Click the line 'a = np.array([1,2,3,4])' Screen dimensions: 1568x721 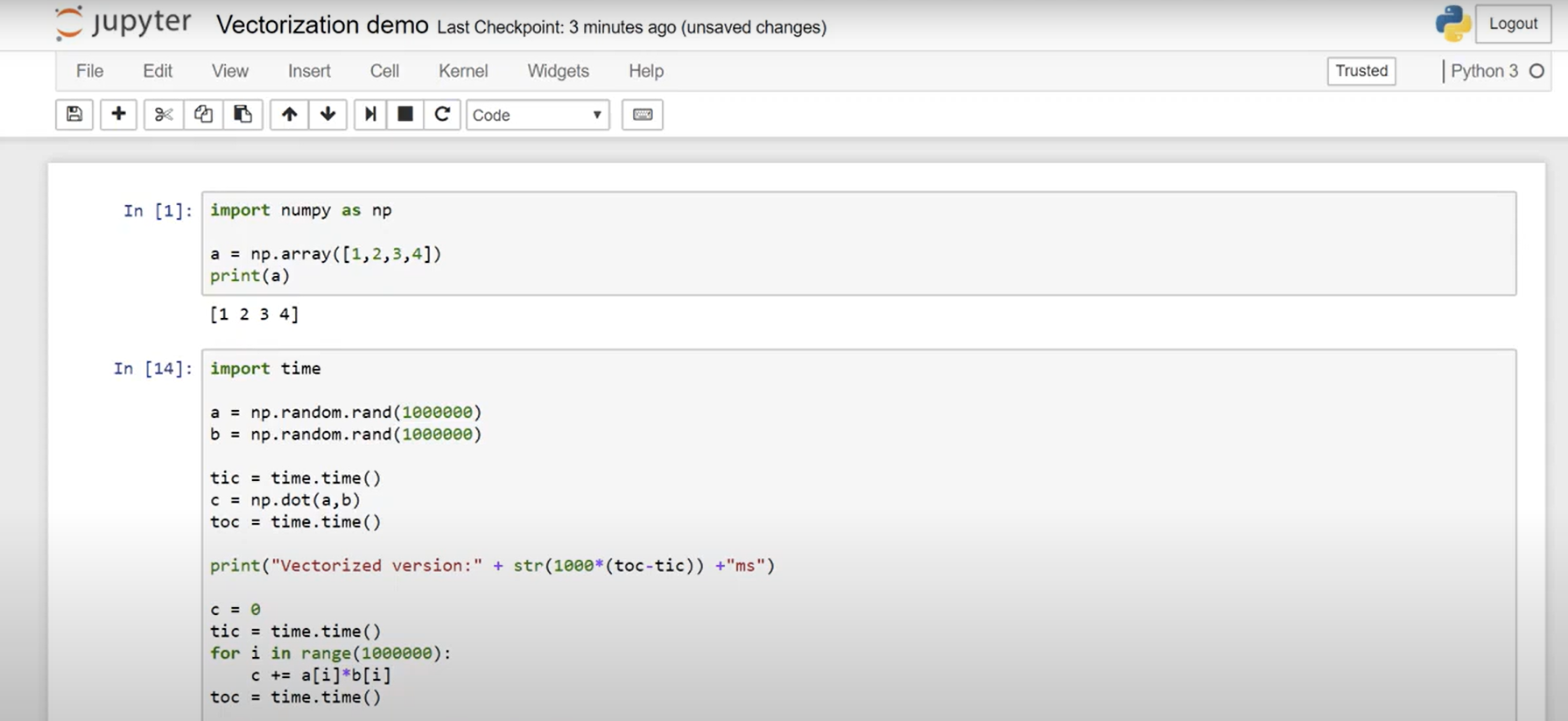[x=326, y=254]
